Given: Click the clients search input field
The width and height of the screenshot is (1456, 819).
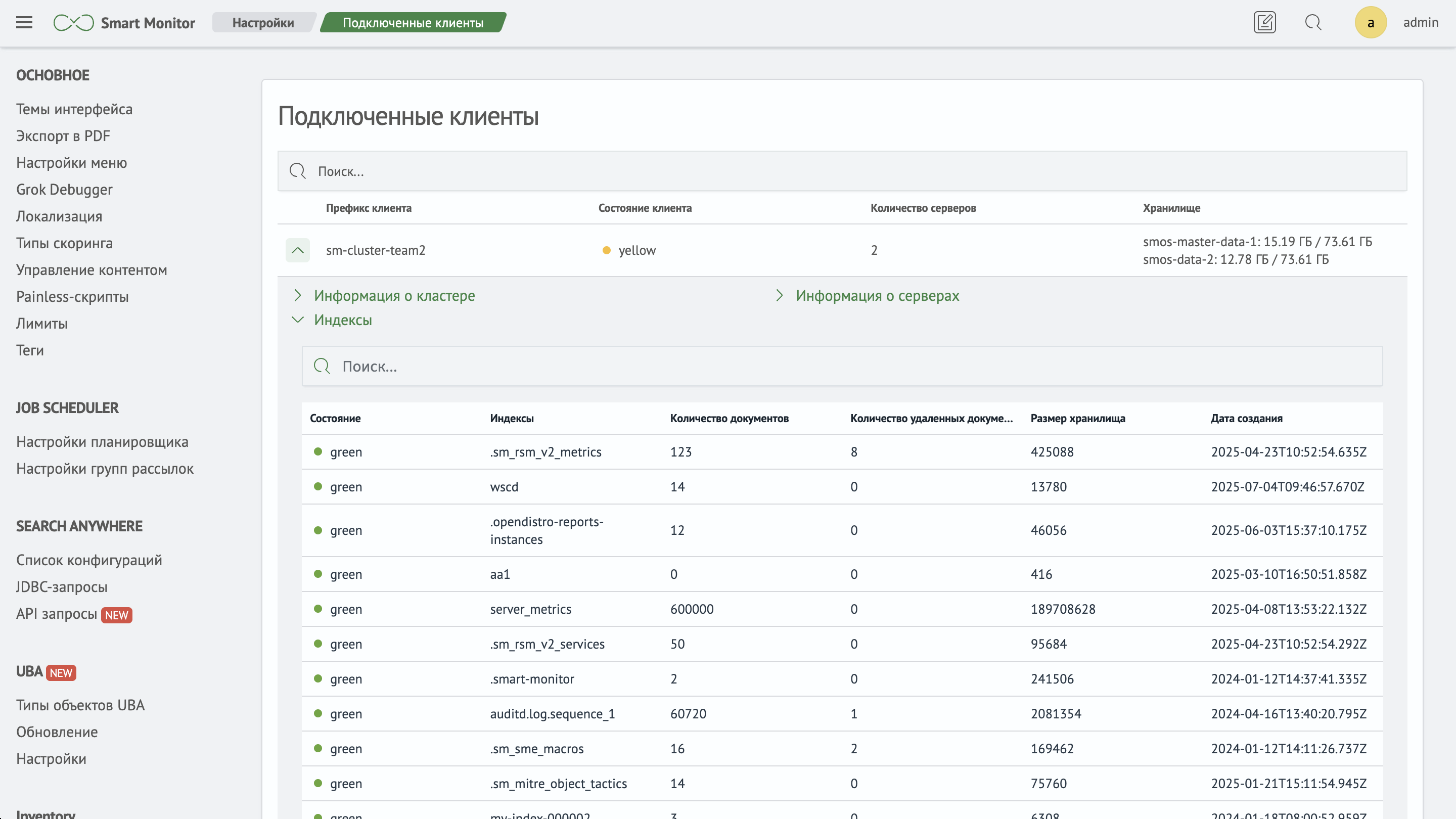Looking at the screenshot, I should [x=842, y=171].
